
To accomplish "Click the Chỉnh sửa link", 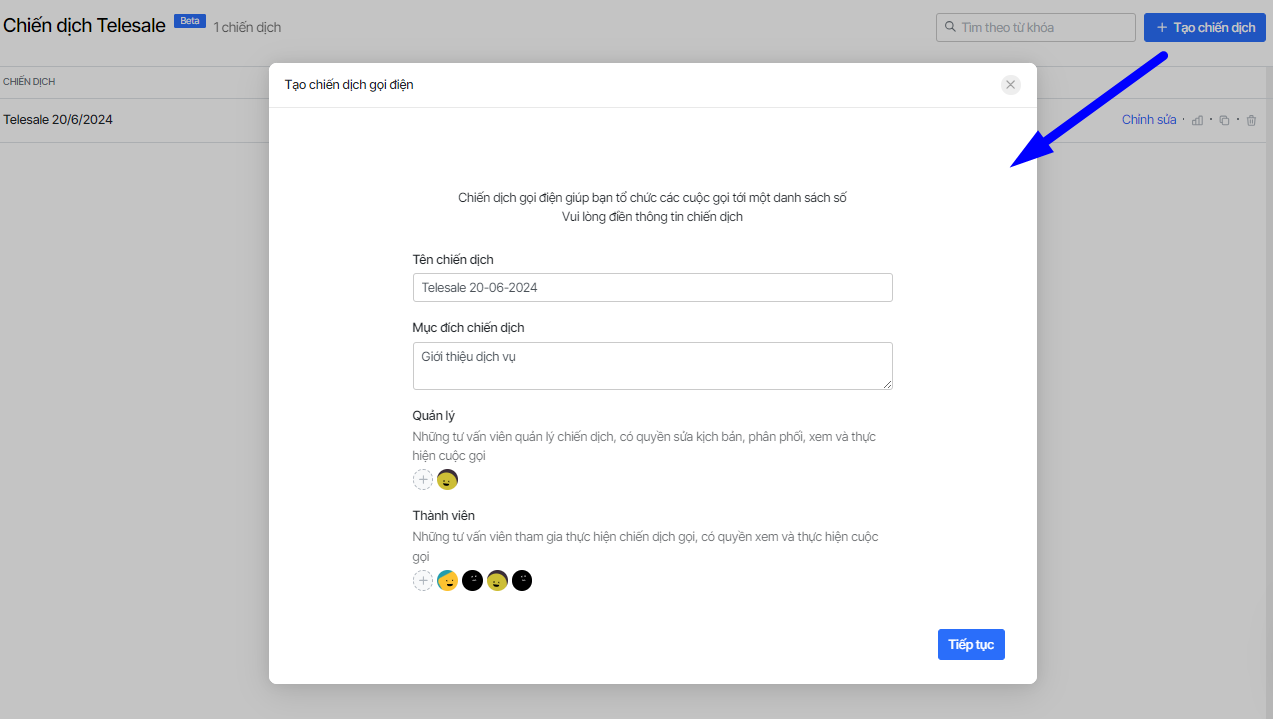I will 1149,120.
